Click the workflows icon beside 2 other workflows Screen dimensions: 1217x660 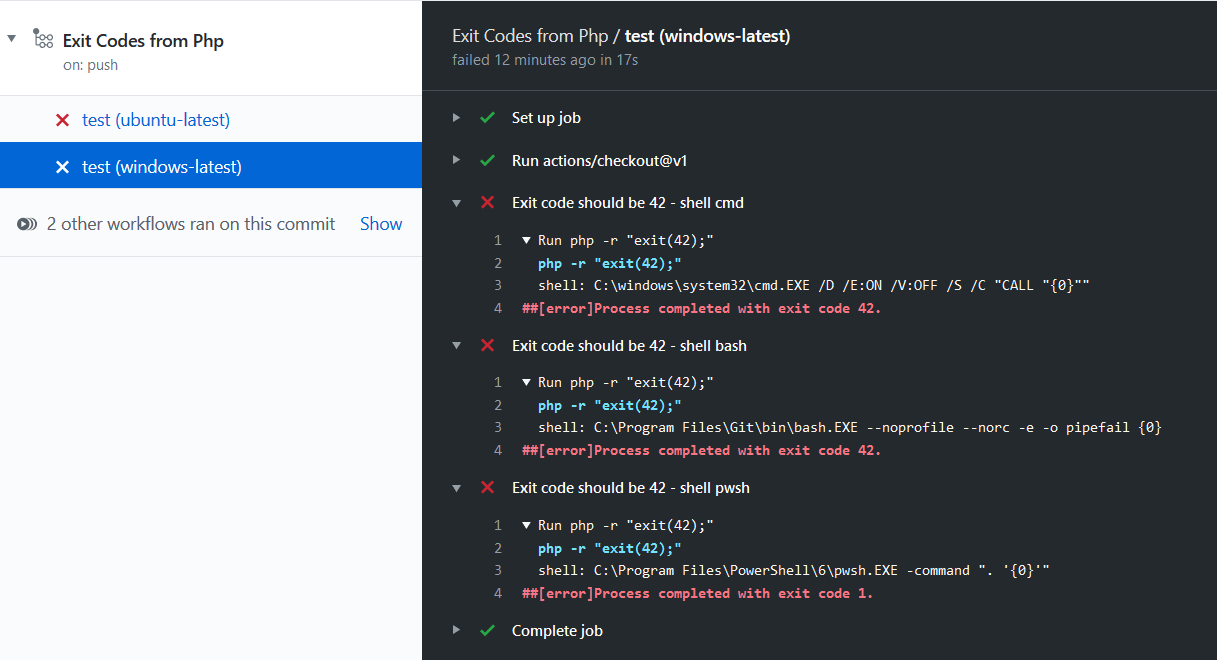tap(27, 224)
